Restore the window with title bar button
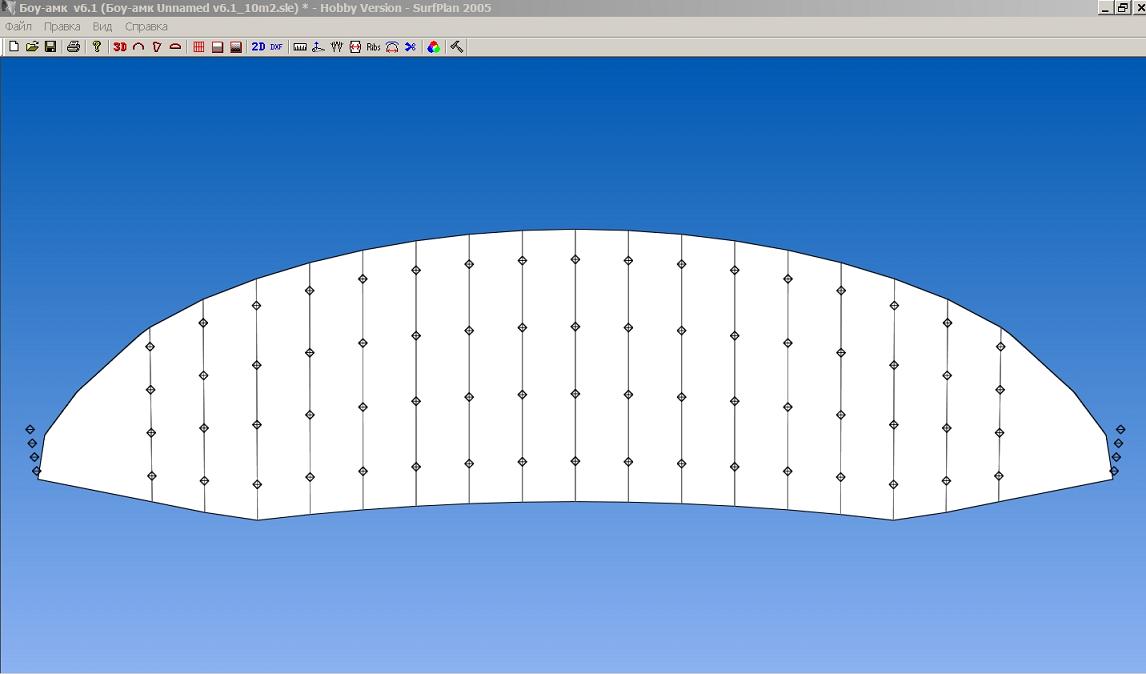Screen dimensions: 1146x674 tap(1122, 8)
